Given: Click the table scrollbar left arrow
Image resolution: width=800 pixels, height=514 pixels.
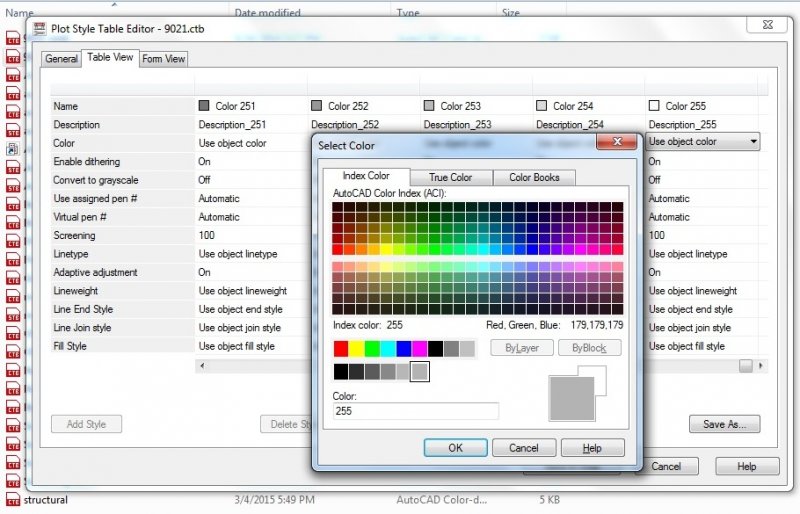Looking at the screenshot, I should [x=203, y=366].
